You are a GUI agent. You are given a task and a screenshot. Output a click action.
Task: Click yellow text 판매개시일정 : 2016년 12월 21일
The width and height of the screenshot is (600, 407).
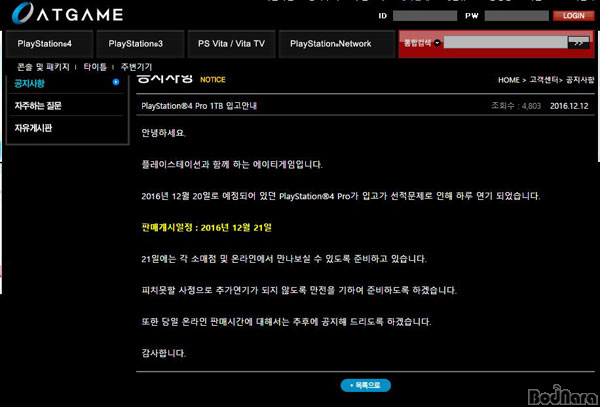(x=207, y=228)
